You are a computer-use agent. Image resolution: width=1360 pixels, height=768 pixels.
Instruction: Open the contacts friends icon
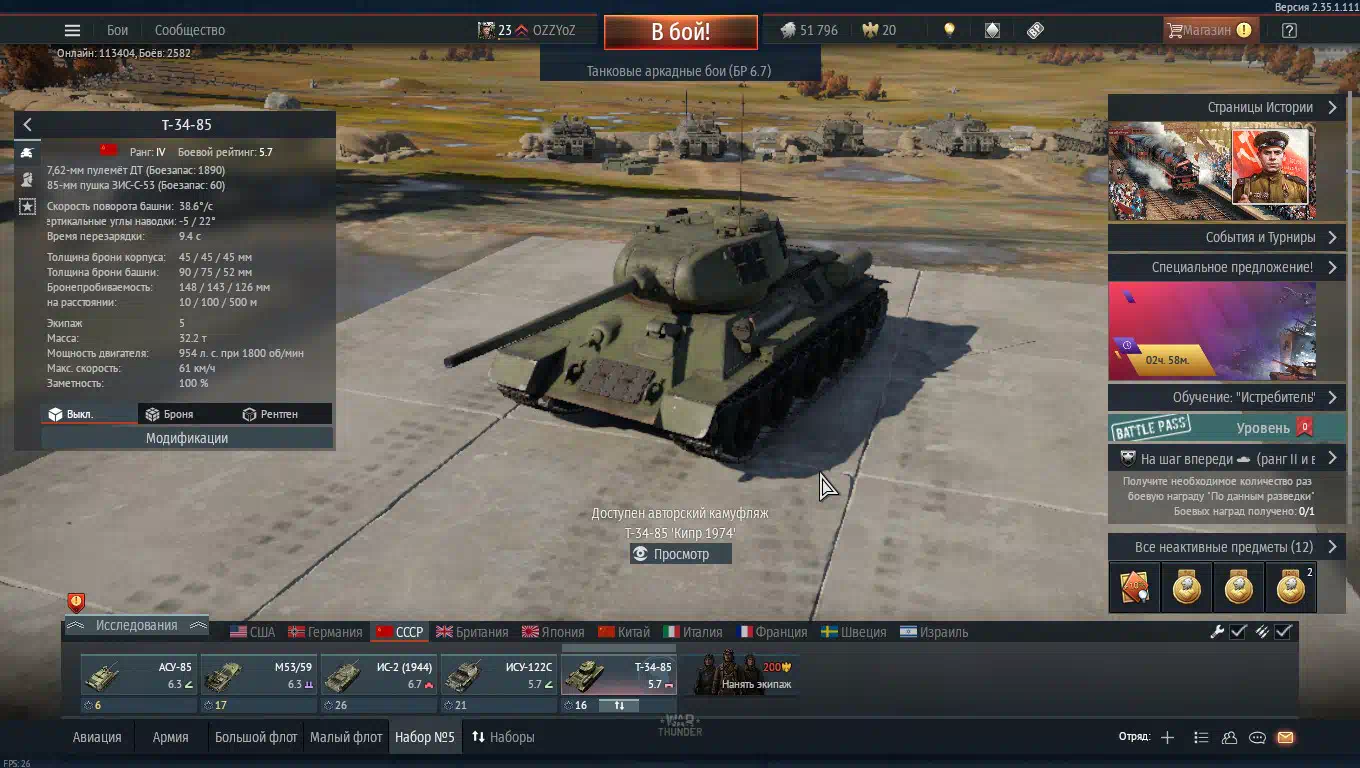[x=1229, y=737]
